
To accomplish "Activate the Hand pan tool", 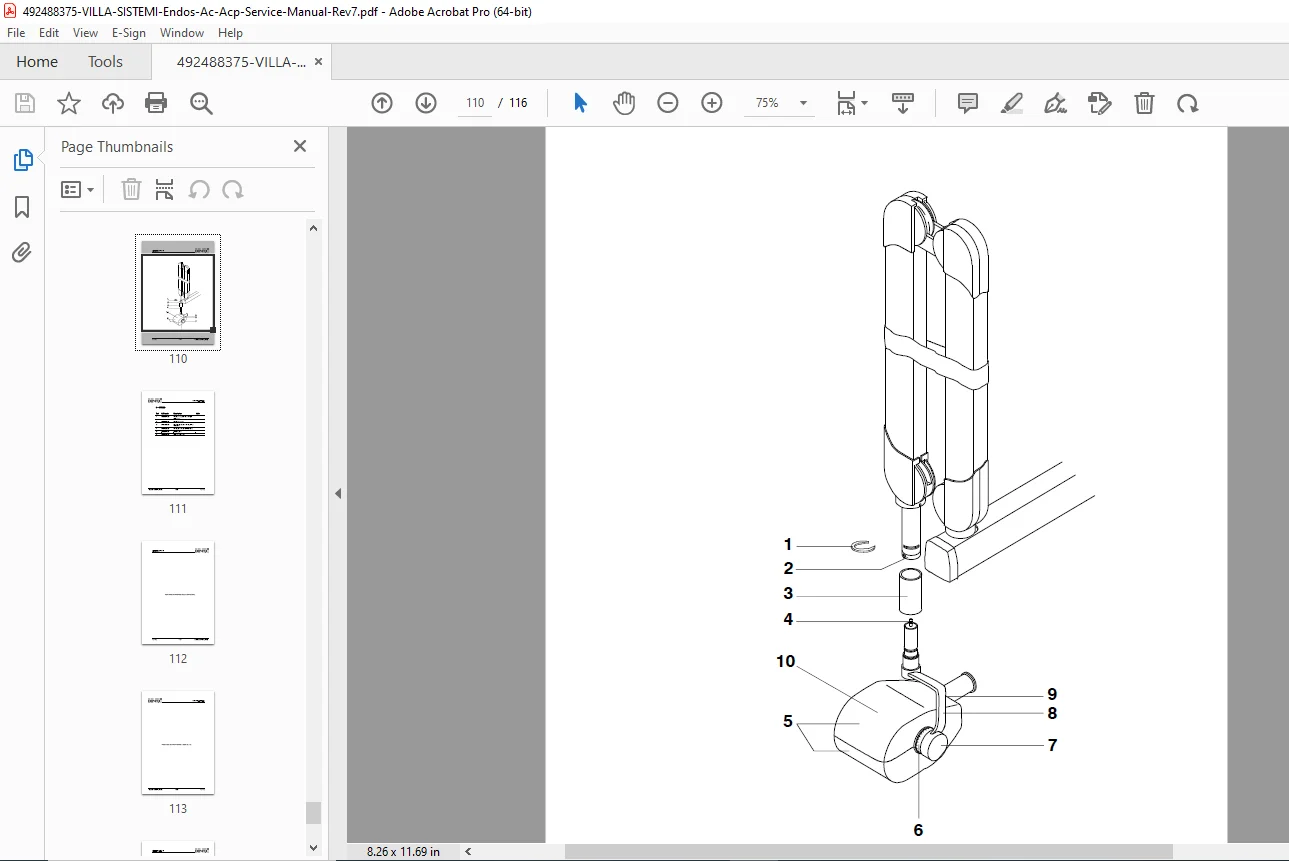I will (624, 103).
